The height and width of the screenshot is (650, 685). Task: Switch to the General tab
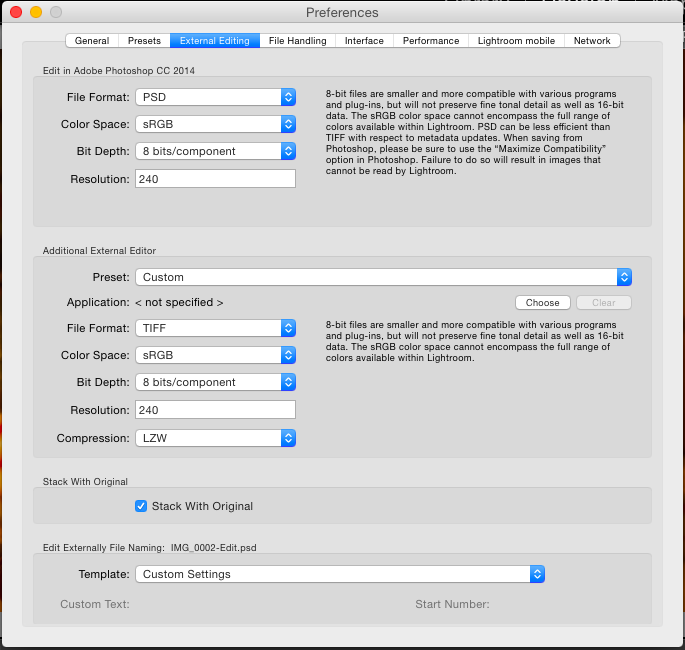(x=92, y=41)
